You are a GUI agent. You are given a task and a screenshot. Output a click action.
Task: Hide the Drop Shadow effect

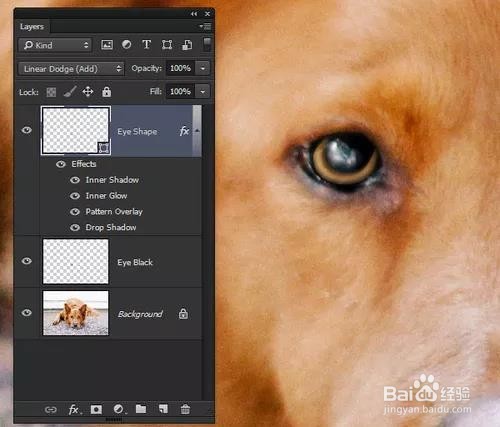(x=75, y=228)
